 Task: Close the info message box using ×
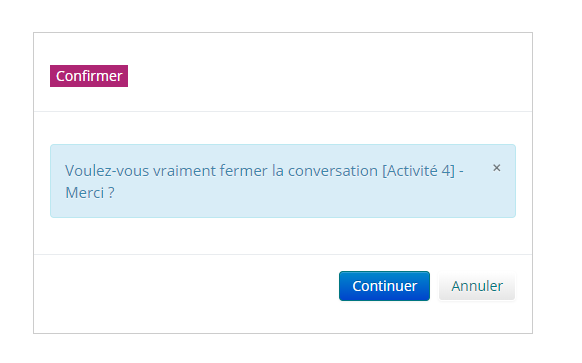[x=497, y=168]
